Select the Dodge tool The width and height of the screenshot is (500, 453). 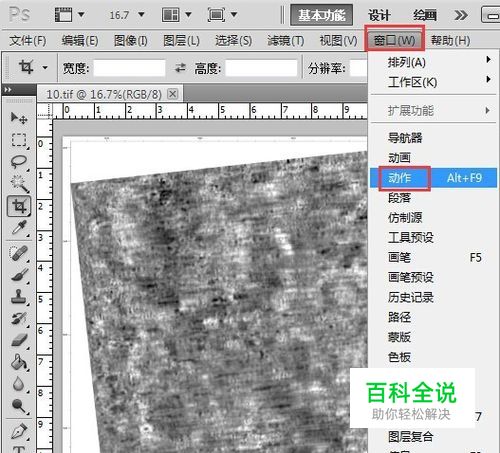coord(19,406)
